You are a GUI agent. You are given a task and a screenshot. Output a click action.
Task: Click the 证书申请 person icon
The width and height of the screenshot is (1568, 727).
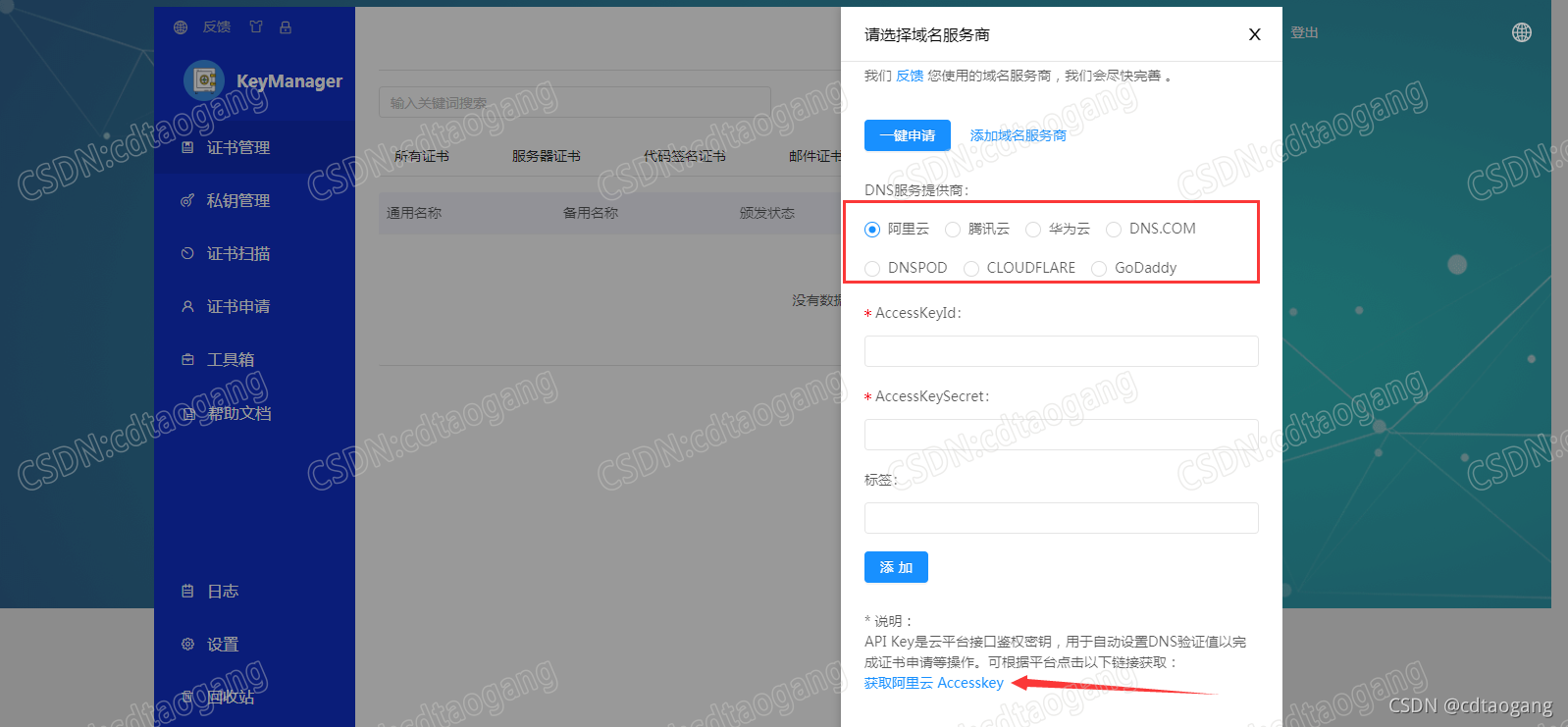(x=187, y=306)
